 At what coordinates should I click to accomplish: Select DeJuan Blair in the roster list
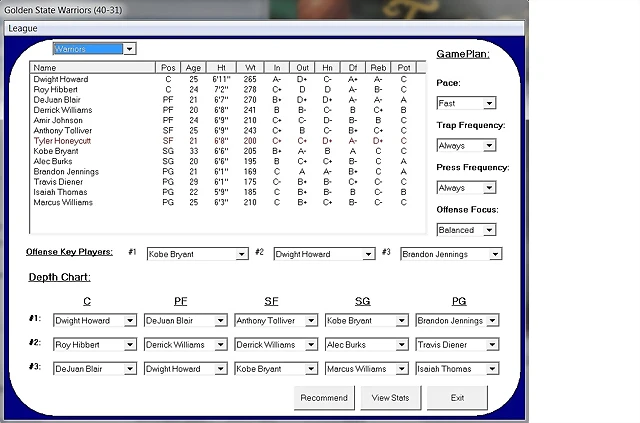pos(228,100)
